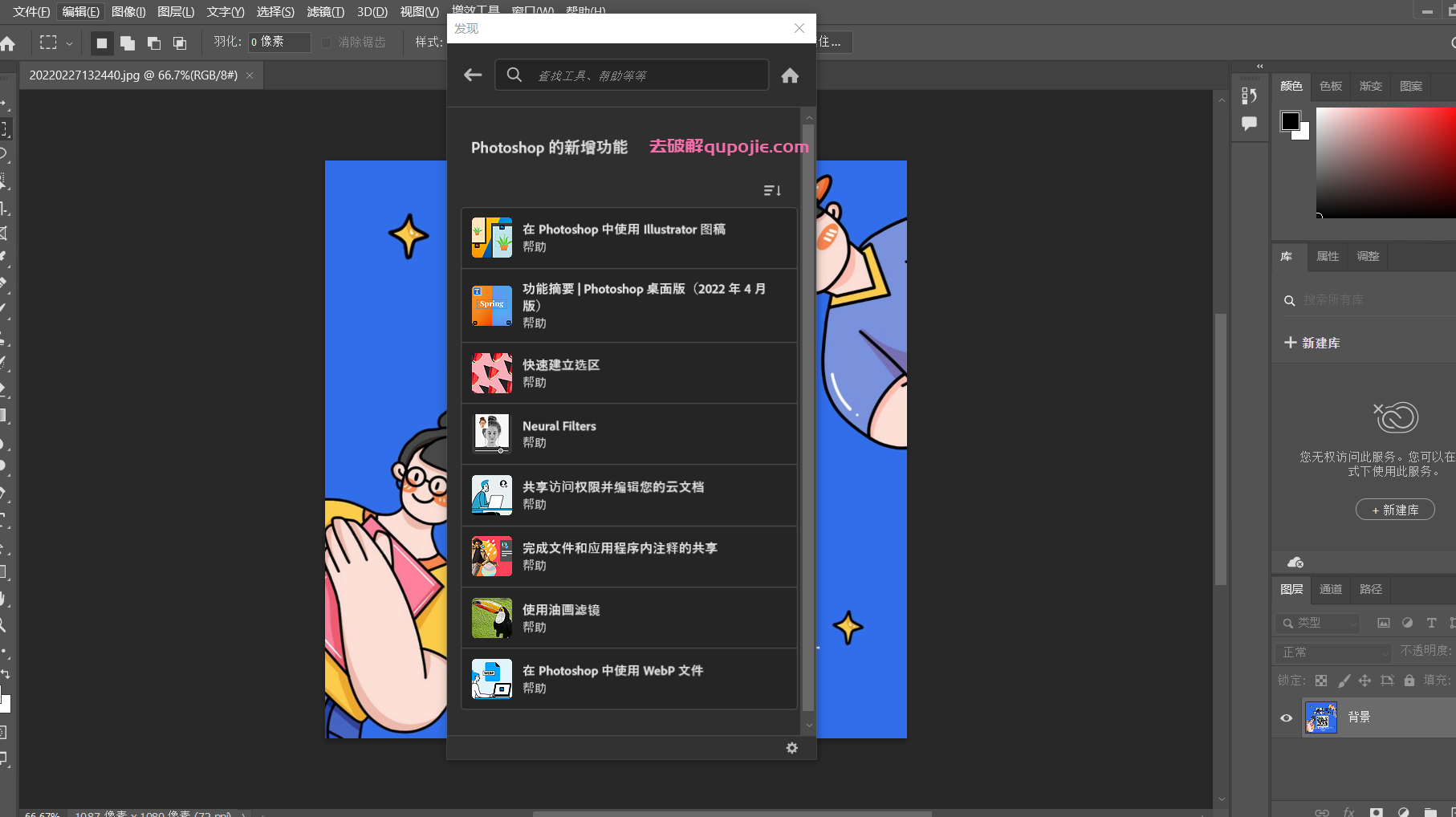Open the 正常 blend mode dropdown
1456x817 pixels.
click(1333, 652)
